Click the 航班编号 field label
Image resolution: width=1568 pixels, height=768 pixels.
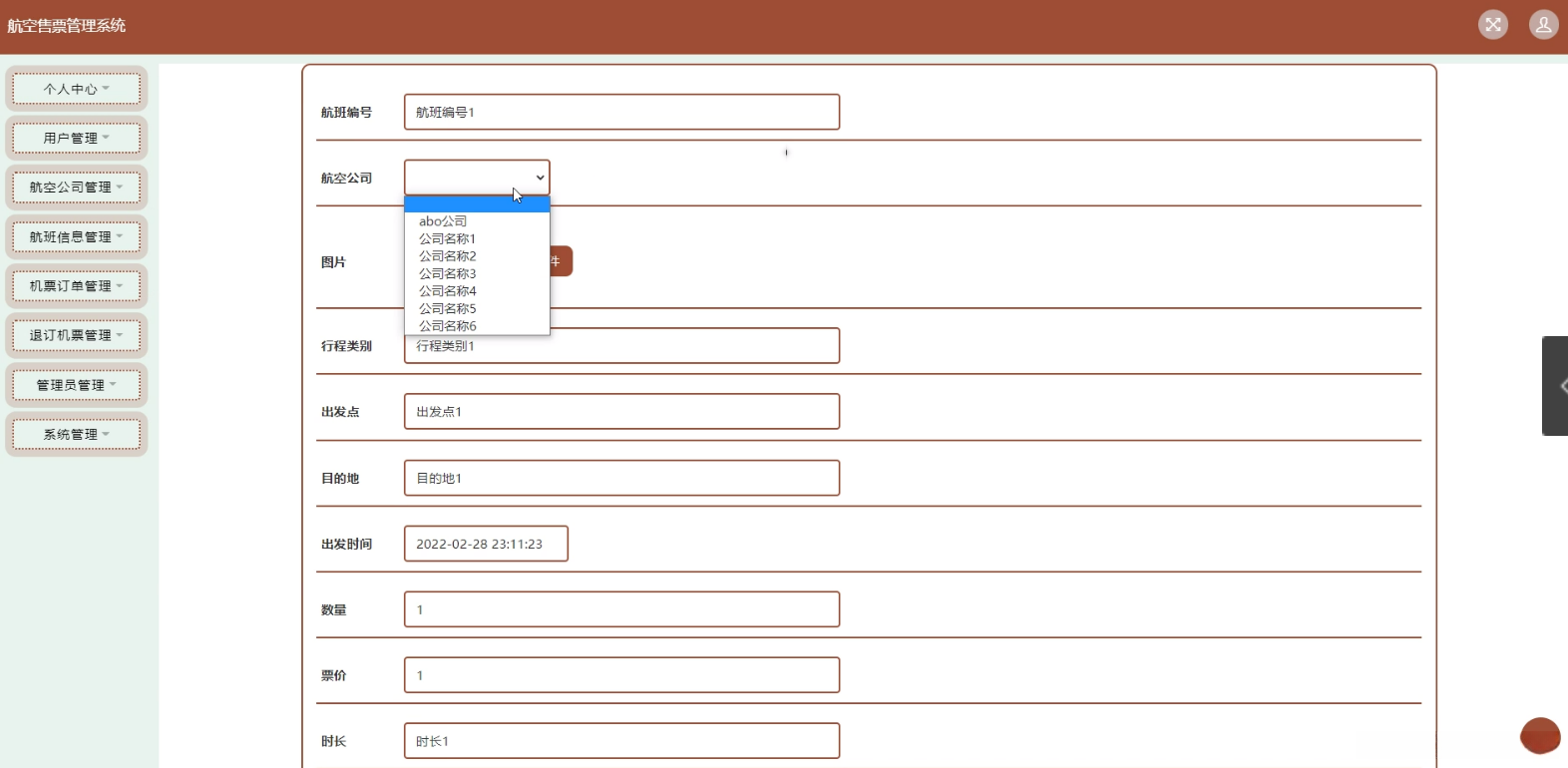pos(346,113)
